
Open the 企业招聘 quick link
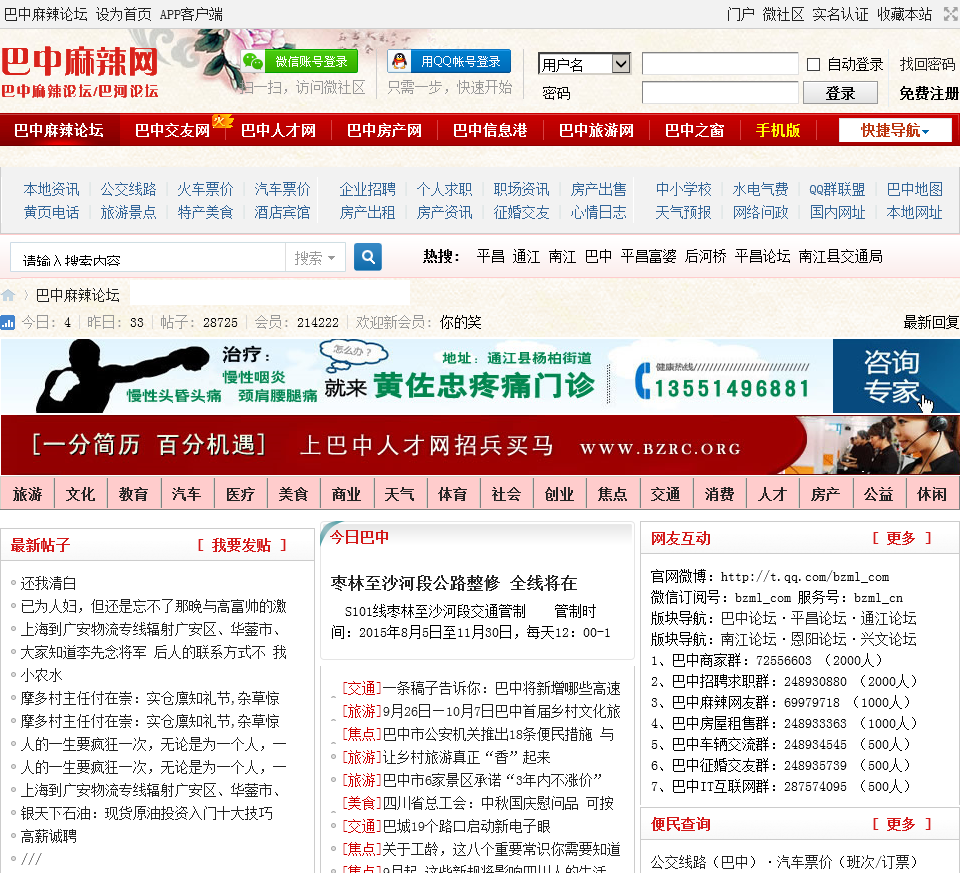click(x=367, y=189)
